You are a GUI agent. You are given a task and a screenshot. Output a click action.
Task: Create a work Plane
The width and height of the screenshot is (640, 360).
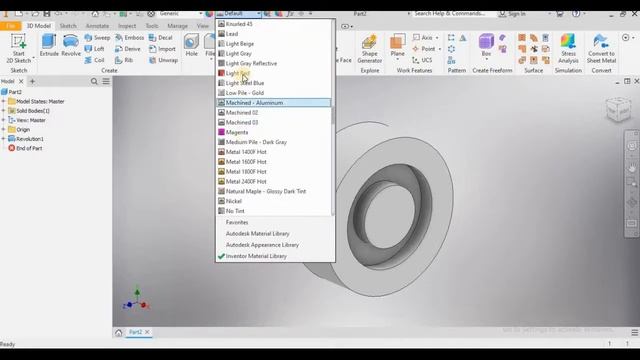coord(397,46)
